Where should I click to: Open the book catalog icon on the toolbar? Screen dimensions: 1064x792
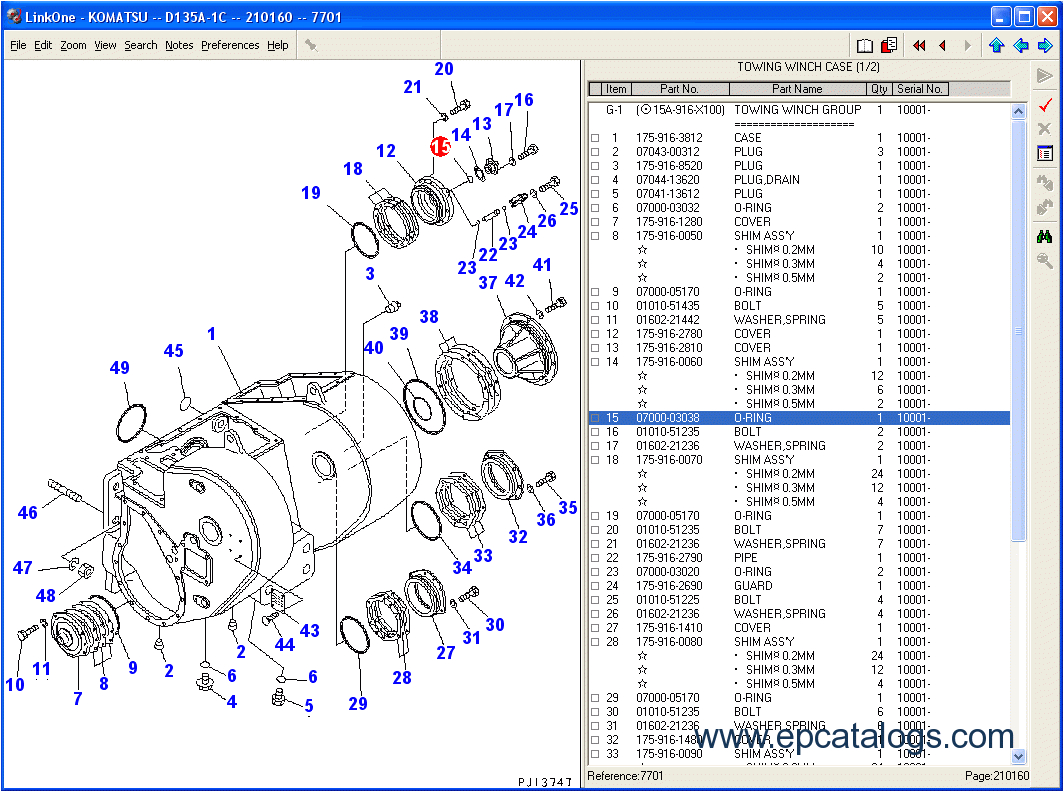point(864,44)
